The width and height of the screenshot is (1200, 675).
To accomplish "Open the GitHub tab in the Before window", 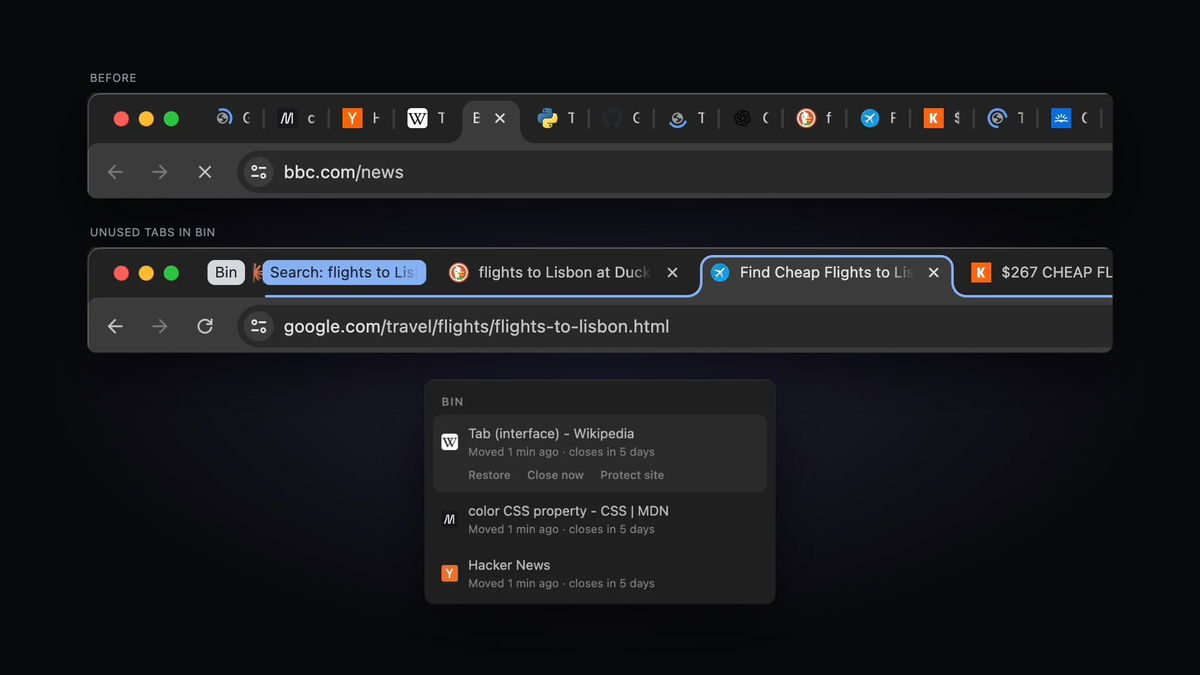I will (x=621, y=118).
